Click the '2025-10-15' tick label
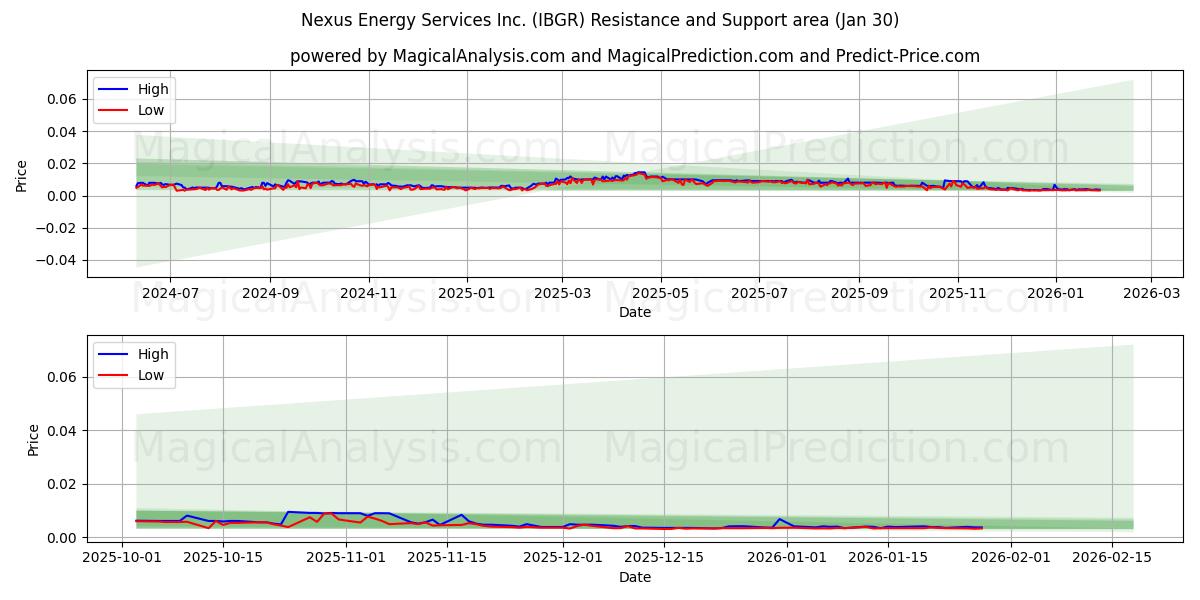 coord(223,559)
